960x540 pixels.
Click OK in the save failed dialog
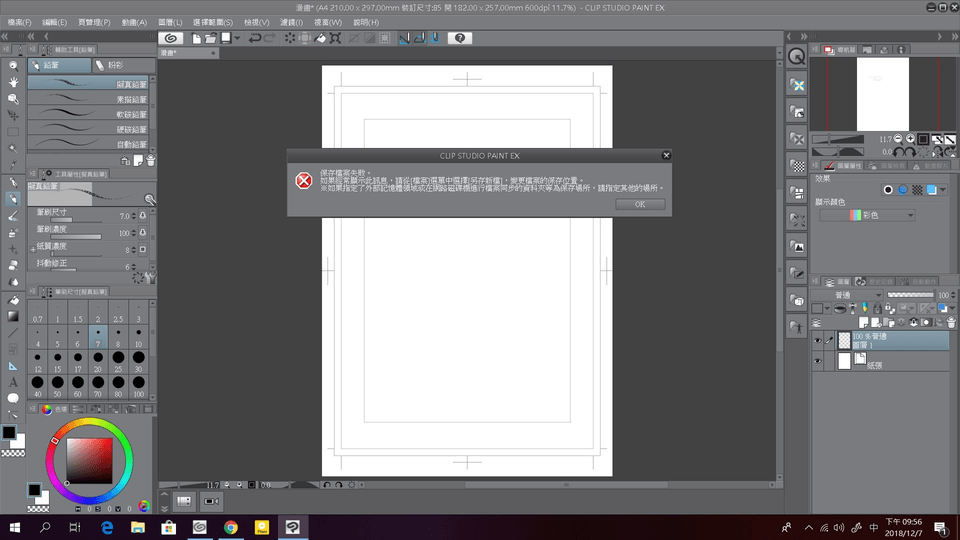(x=640, y=204)
